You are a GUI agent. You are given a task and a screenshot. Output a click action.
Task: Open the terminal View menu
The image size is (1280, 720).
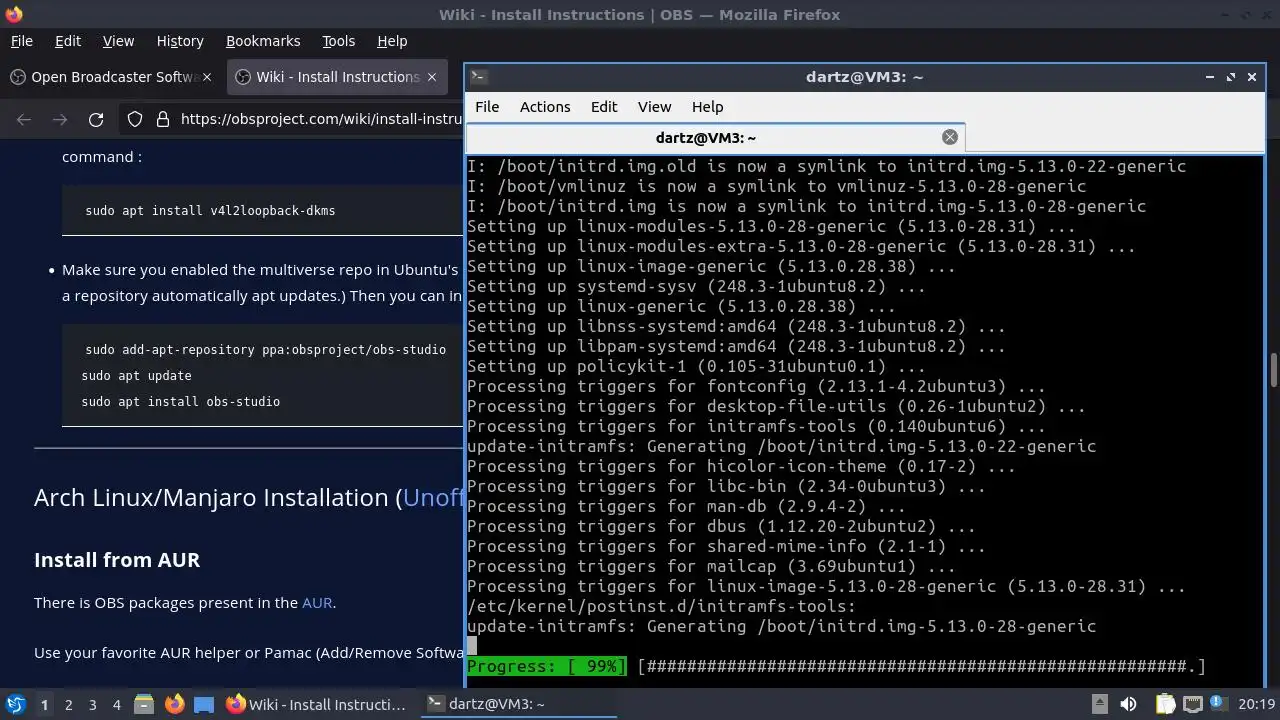(654, 107)
